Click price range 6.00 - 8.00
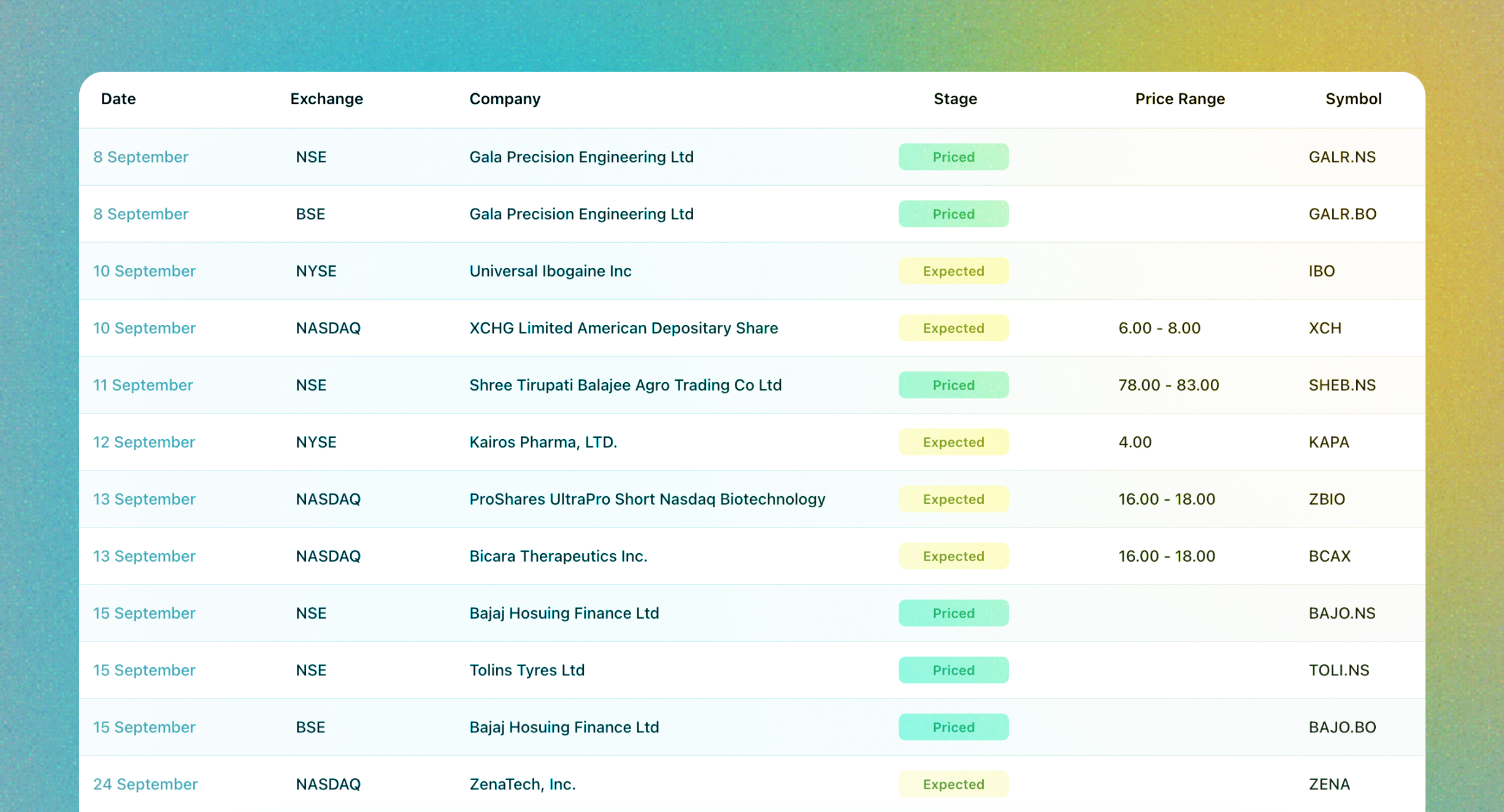The width and height of the screenshot is (1504, 812). point(1159,328)
